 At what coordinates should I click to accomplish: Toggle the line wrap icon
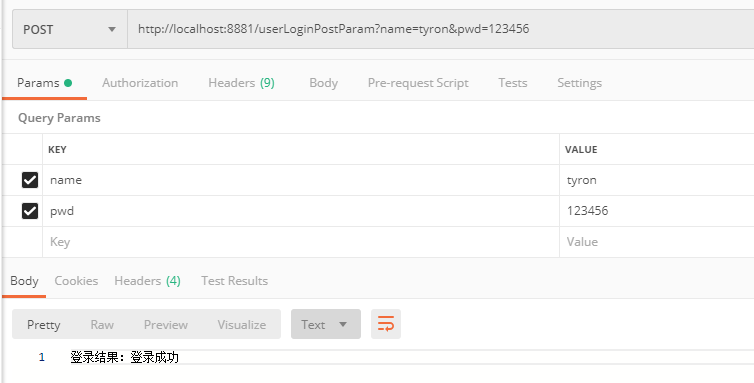(386, 324)
